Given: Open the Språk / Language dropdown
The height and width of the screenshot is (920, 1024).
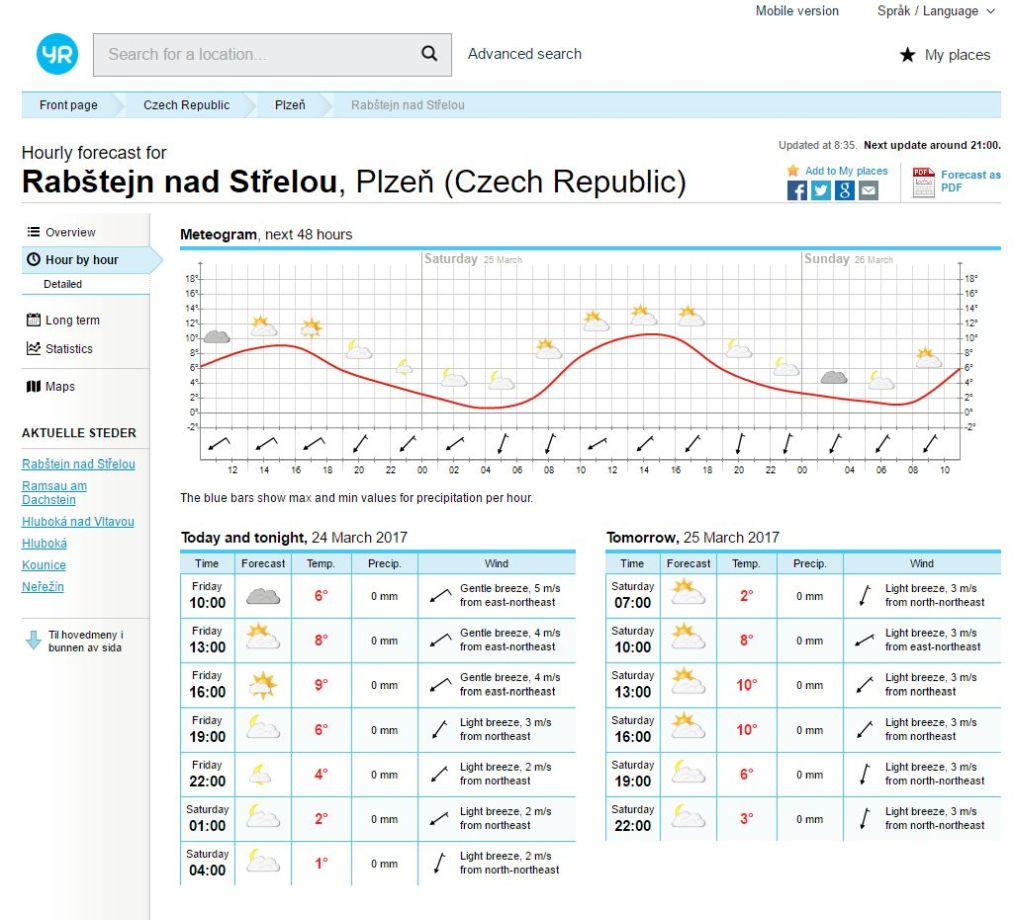Looking at the screenshot, I should (936, 11).
